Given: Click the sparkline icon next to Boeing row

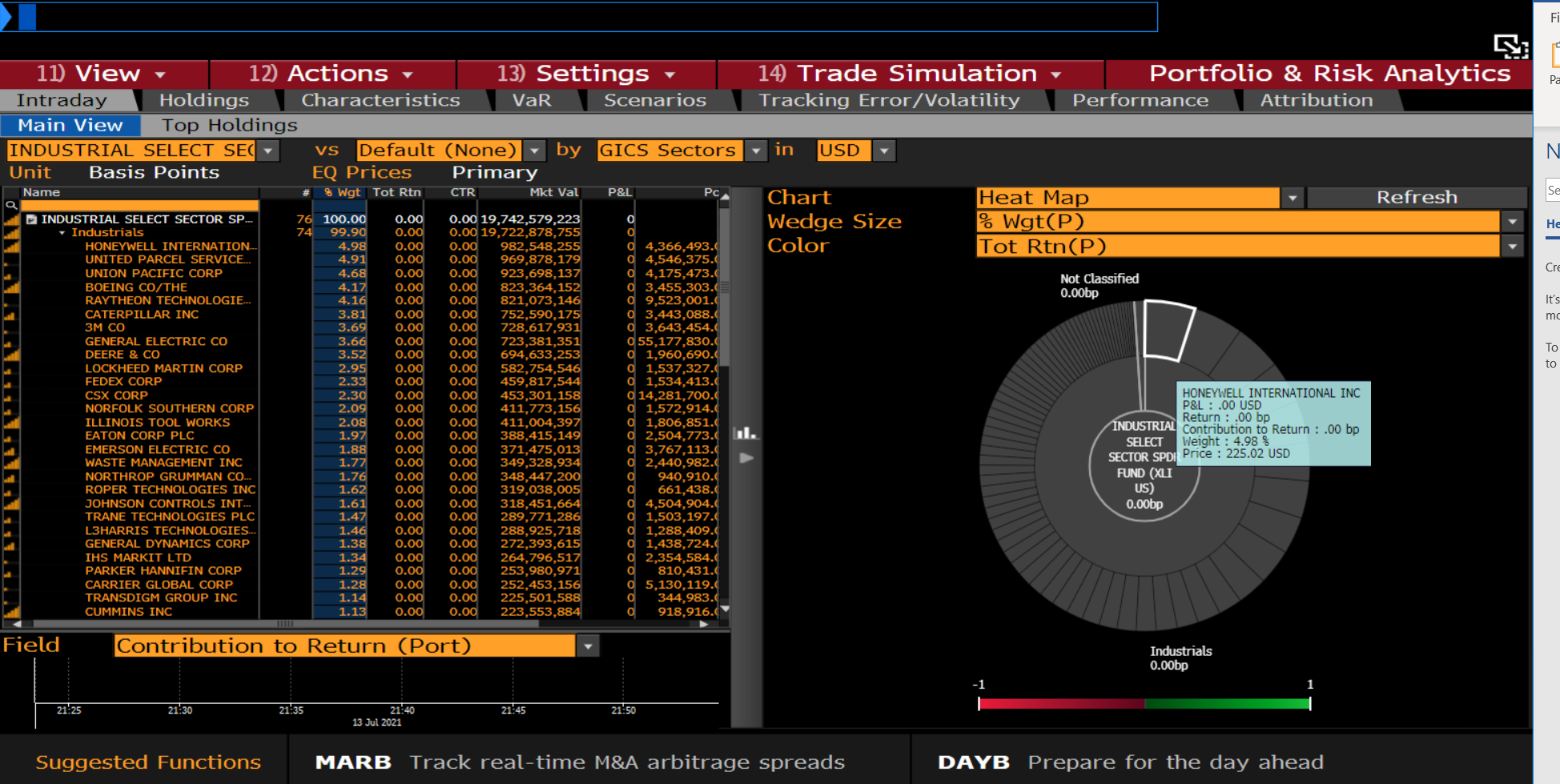Looking at the screenshot, I should point(11,287).
